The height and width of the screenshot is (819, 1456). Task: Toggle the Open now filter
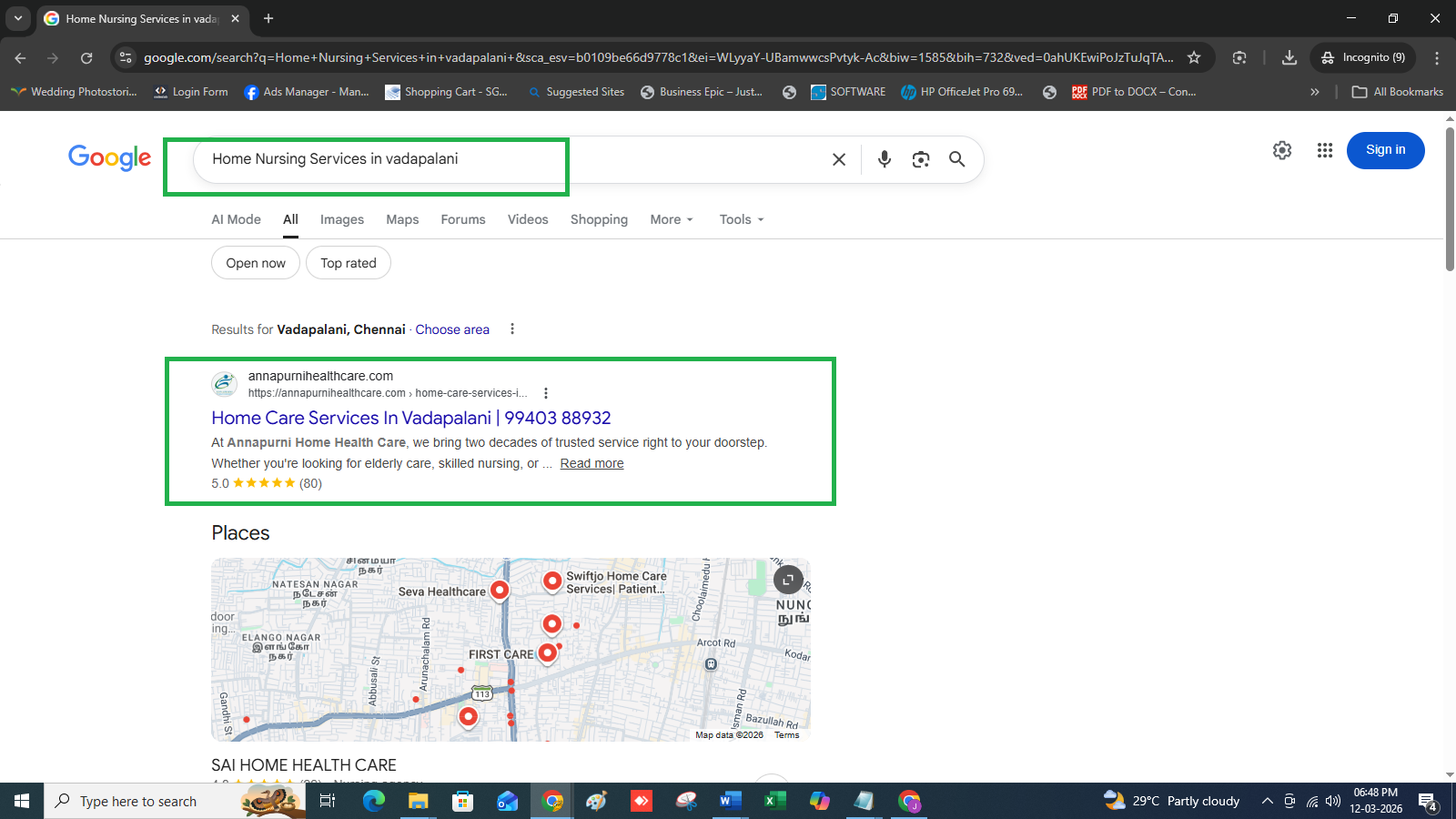pos(256,263)
